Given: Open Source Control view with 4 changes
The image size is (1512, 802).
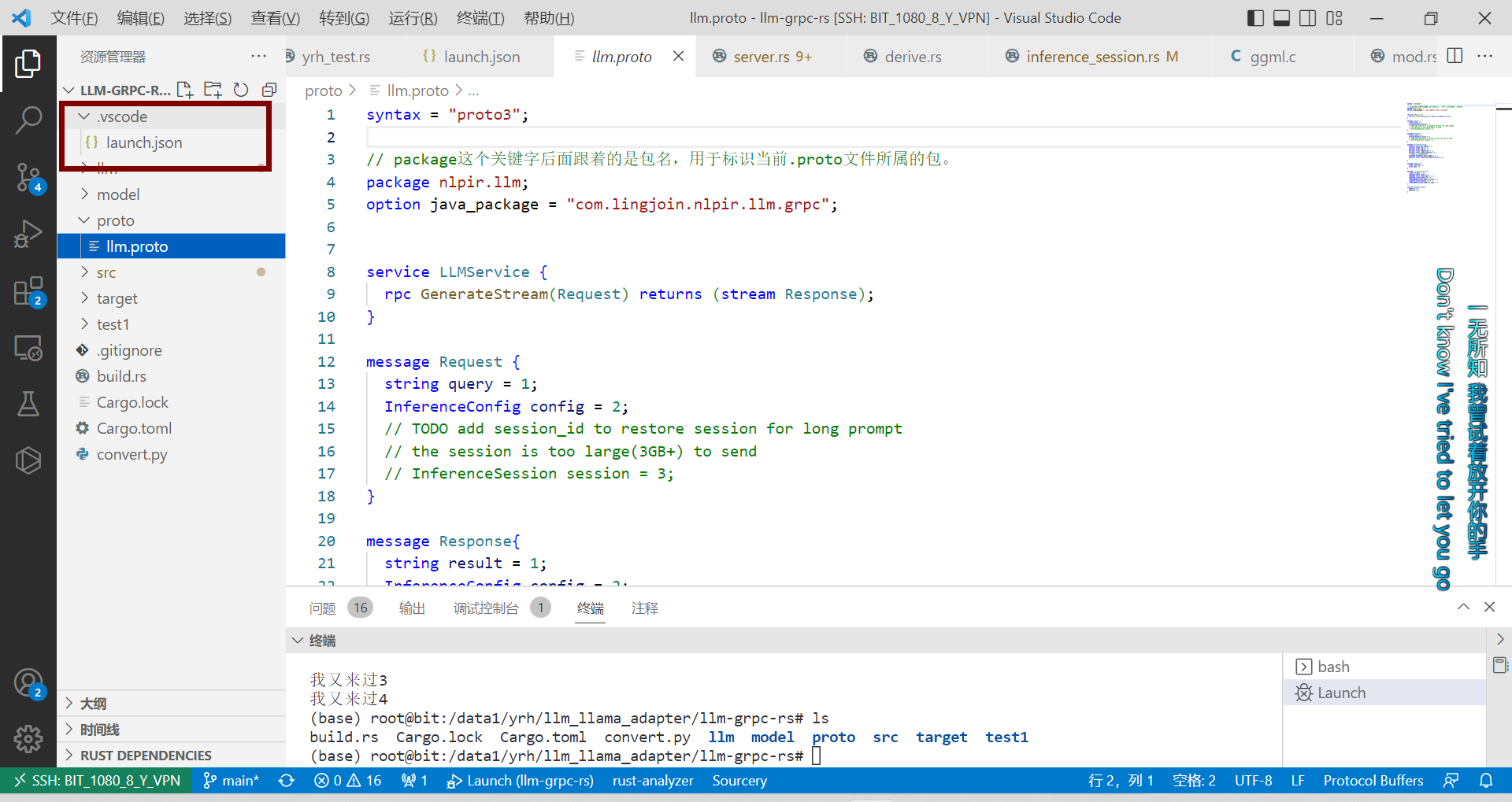Looking at the screenshot, I should pos(28,177).
